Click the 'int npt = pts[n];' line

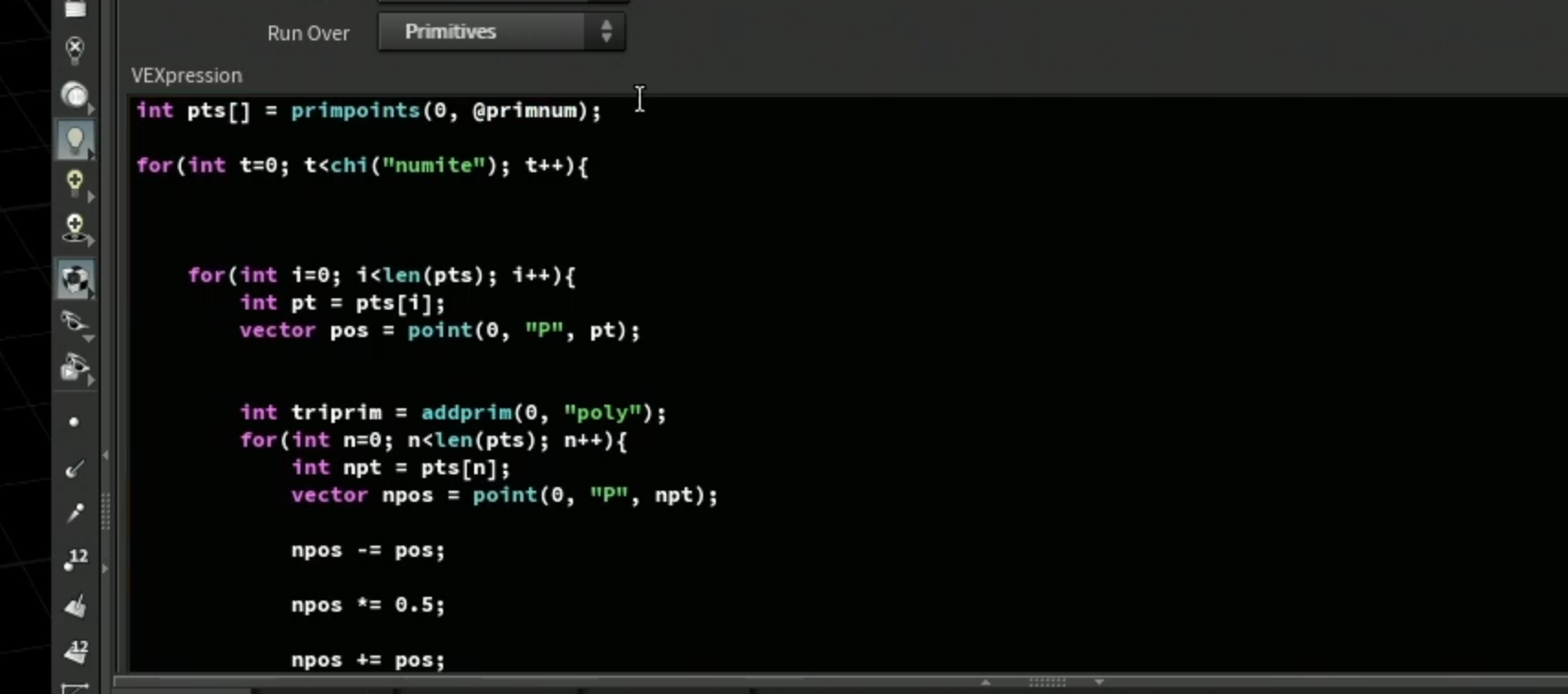click(401, 468)
